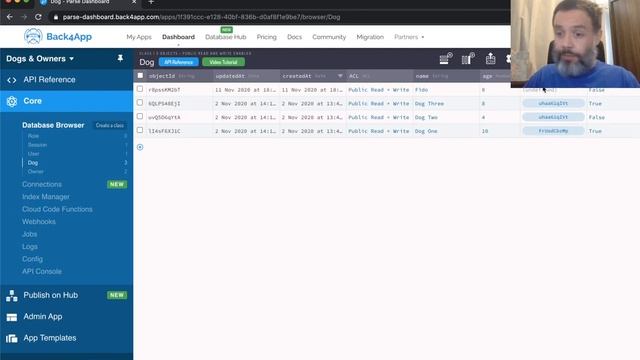Open the Jobs page
Screen dimensions: 640x360
(29, 234)
